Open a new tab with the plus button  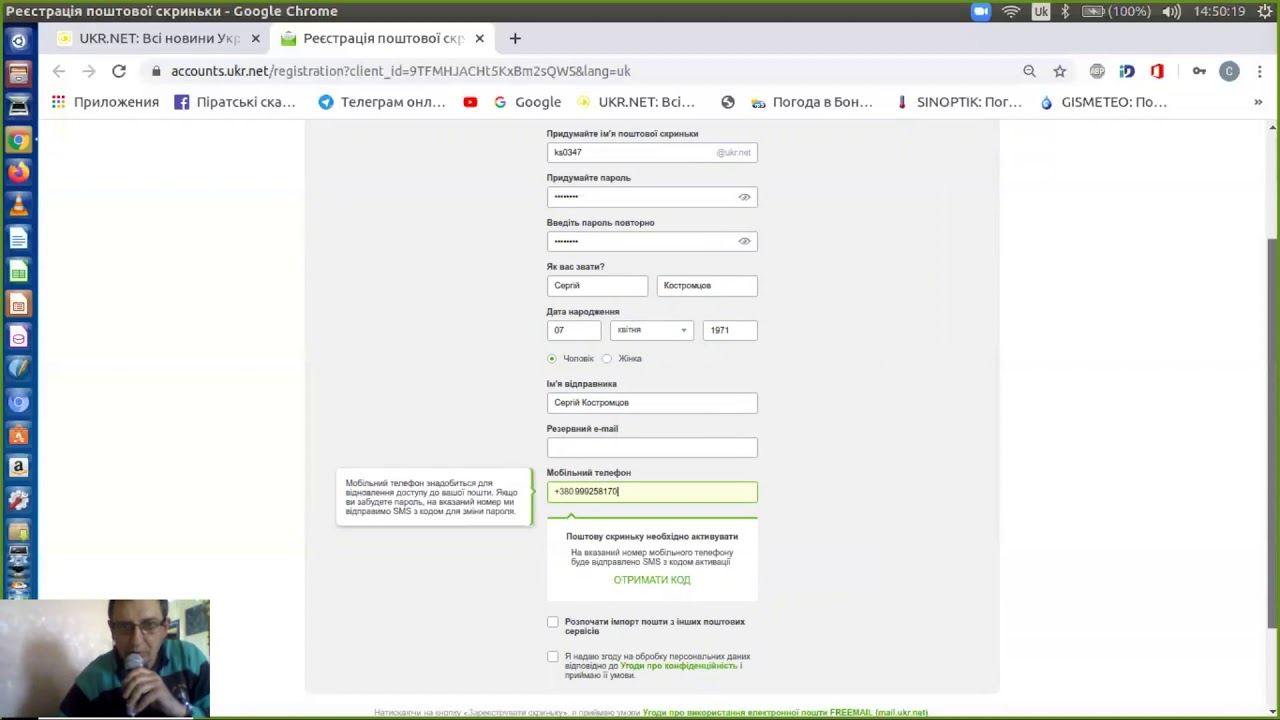[x=515, y=38]
